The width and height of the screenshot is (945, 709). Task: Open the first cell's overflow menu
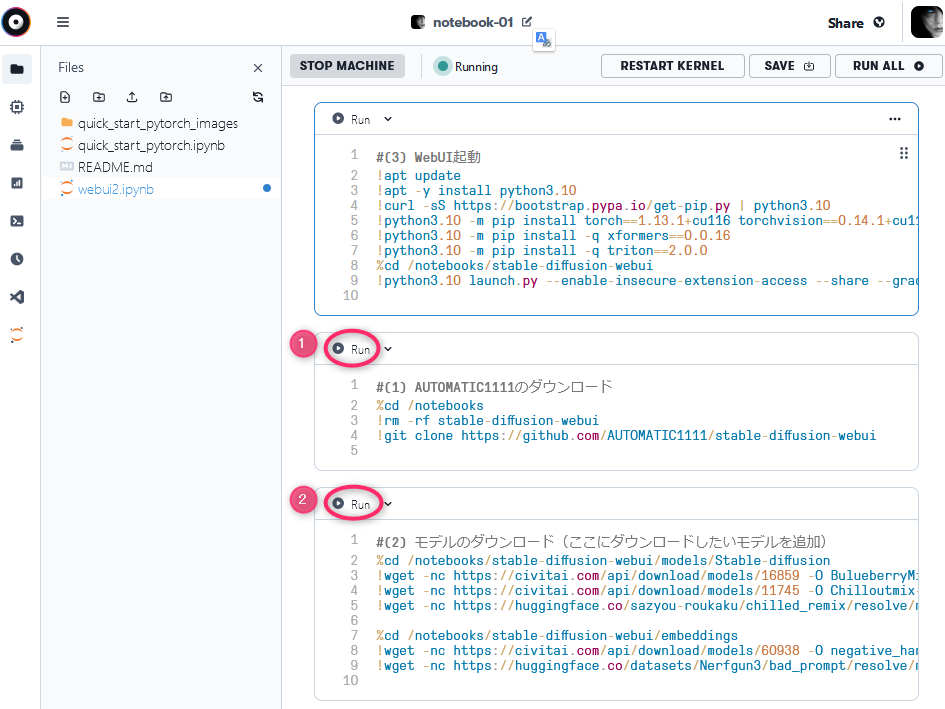click(x=895, y=118)
